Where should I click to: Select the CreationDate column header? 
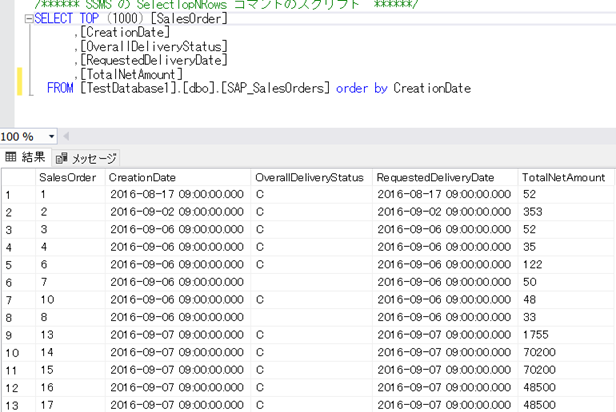tap(178, 178)
